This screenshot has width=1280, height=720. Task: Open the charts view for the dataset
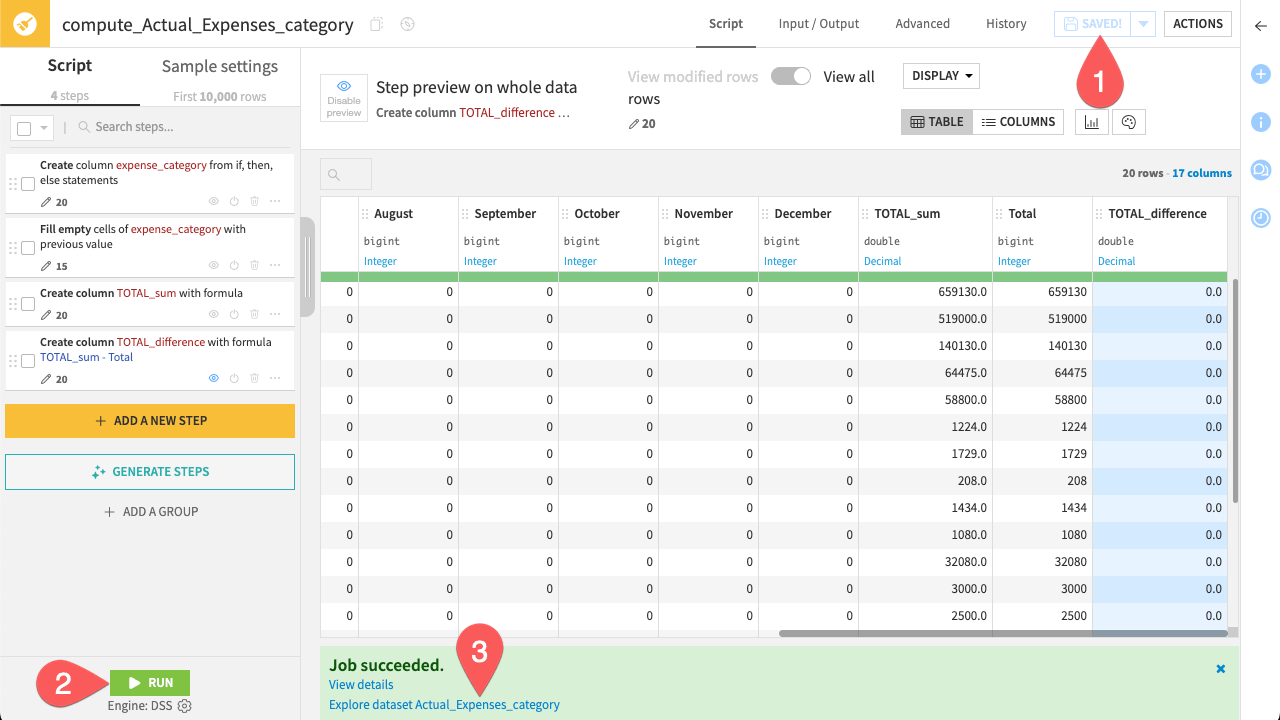click(x=1091, y=121)
